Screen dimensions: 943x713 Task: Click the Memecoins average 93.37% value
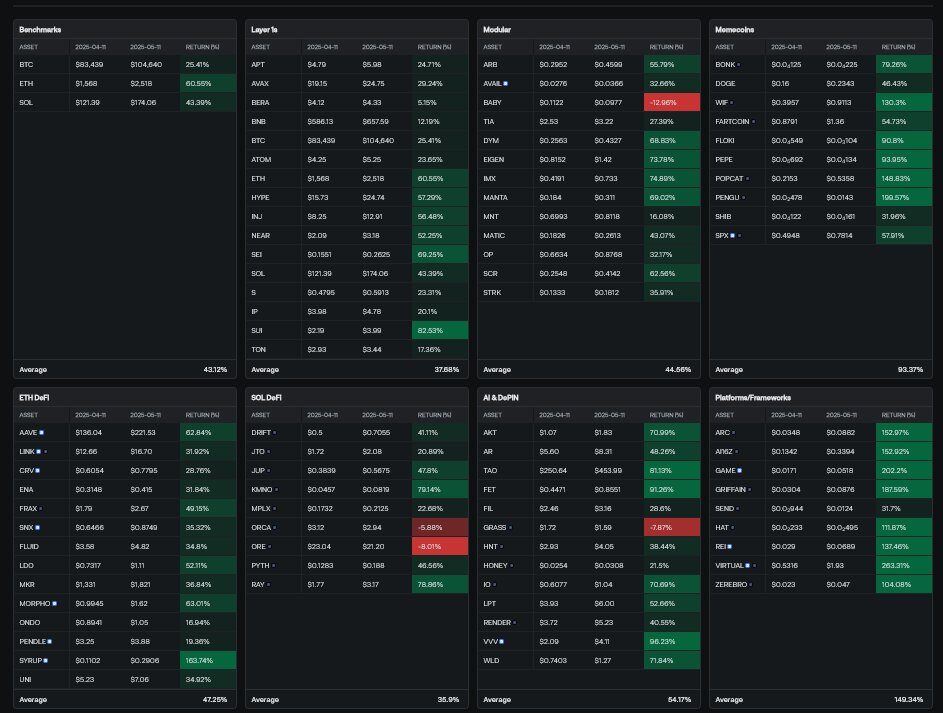pyautogui.click(x=910, y=370)
